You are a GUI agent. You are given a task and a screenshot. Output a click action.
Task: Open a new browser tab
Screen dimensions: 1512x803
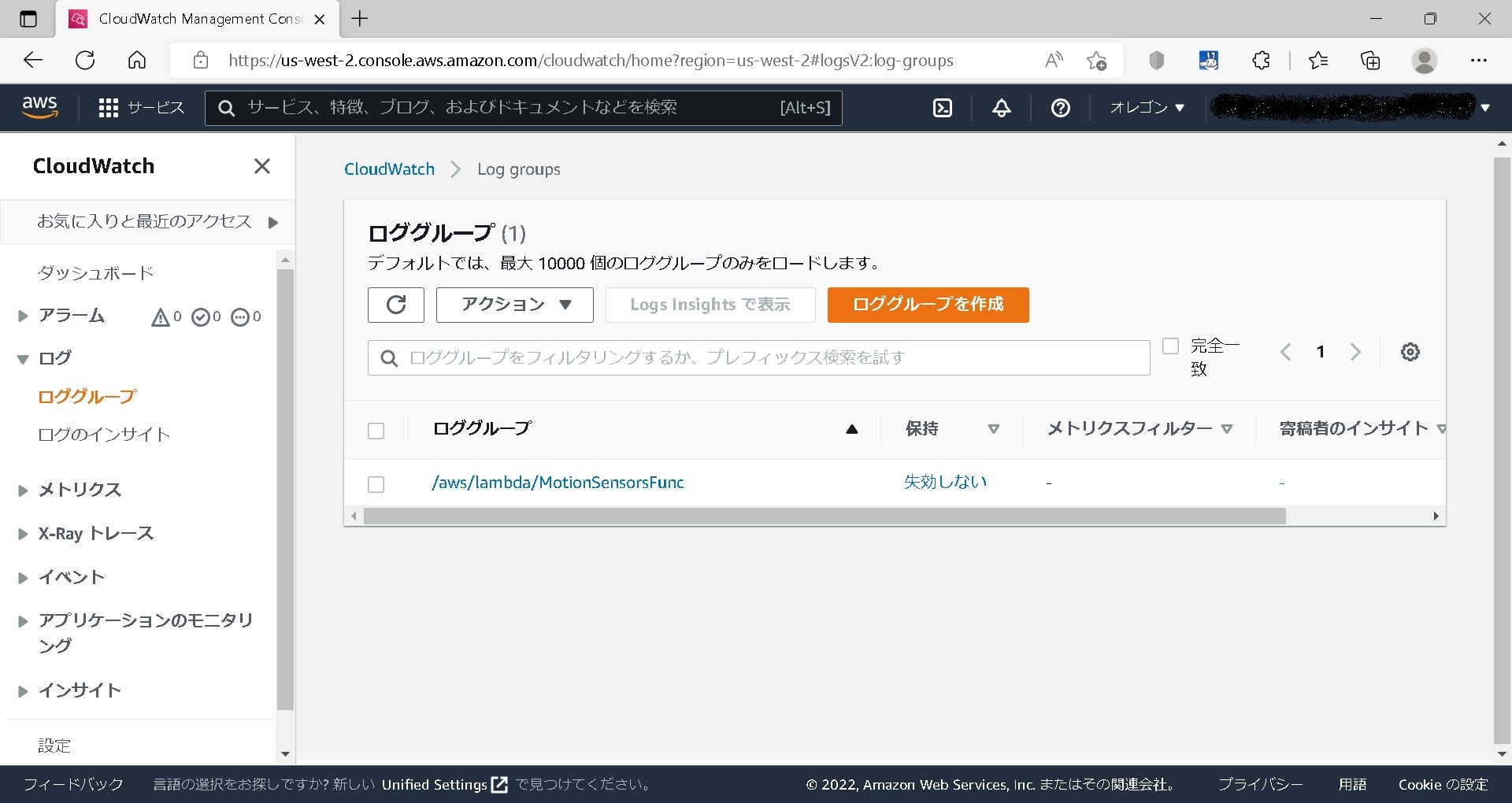[x=360, y=19]
